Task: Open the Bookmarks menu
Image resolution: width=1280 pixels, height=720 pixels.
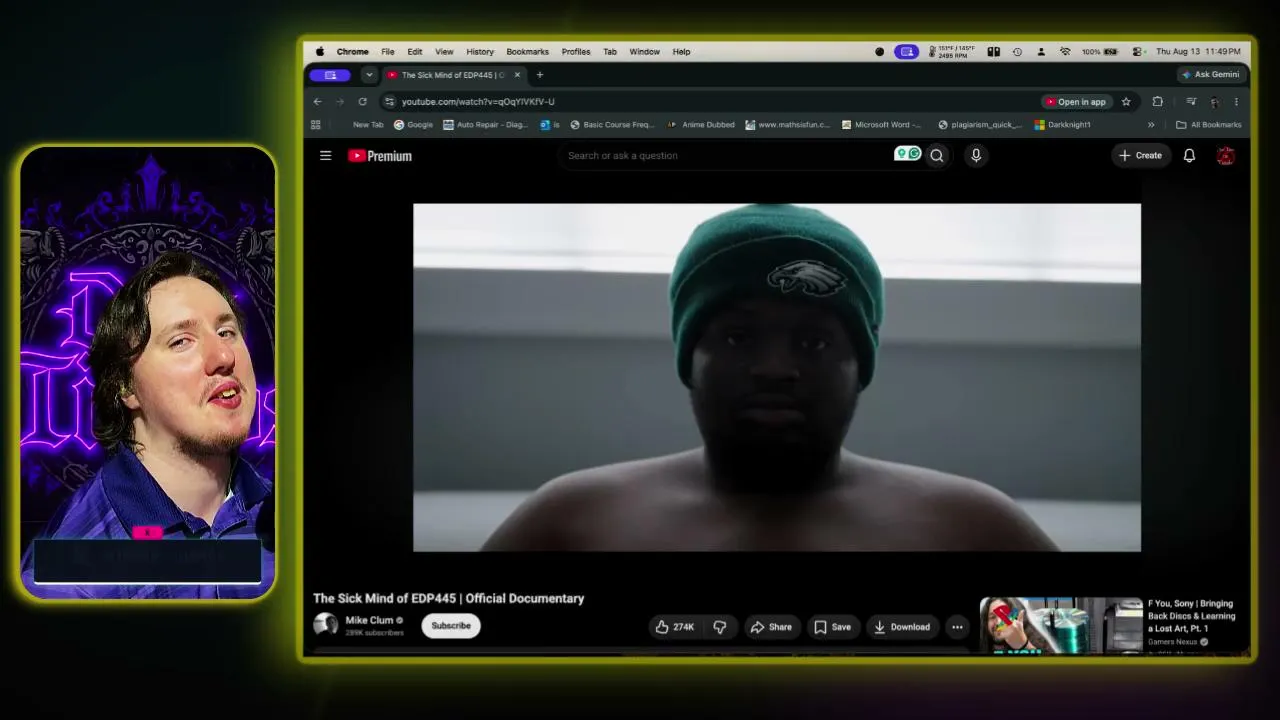Action: click(527, 51)
